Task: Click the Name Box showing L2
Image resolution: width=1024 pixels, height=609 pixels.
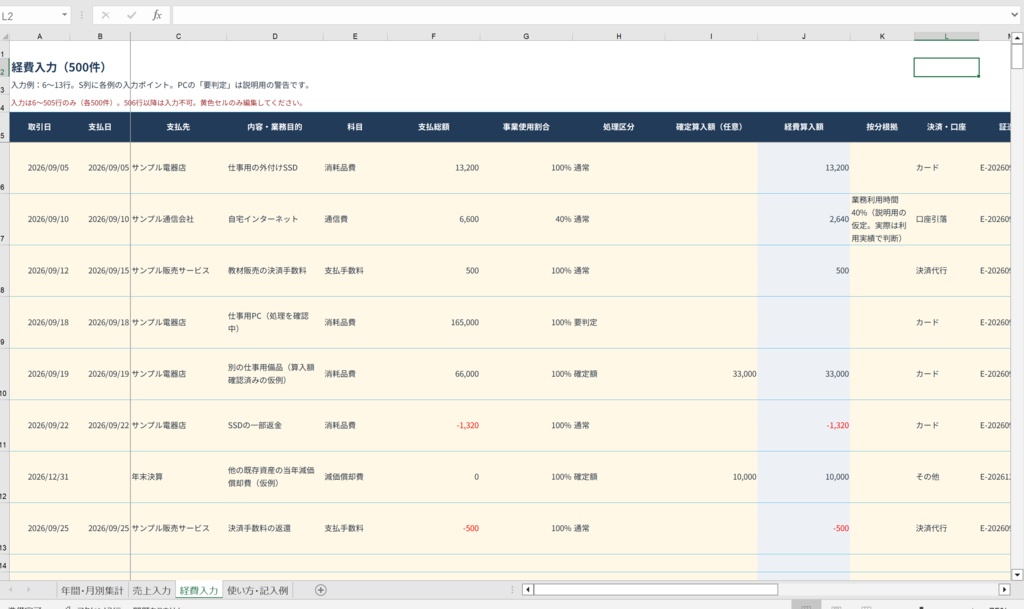Action: (x=29, y=15)
